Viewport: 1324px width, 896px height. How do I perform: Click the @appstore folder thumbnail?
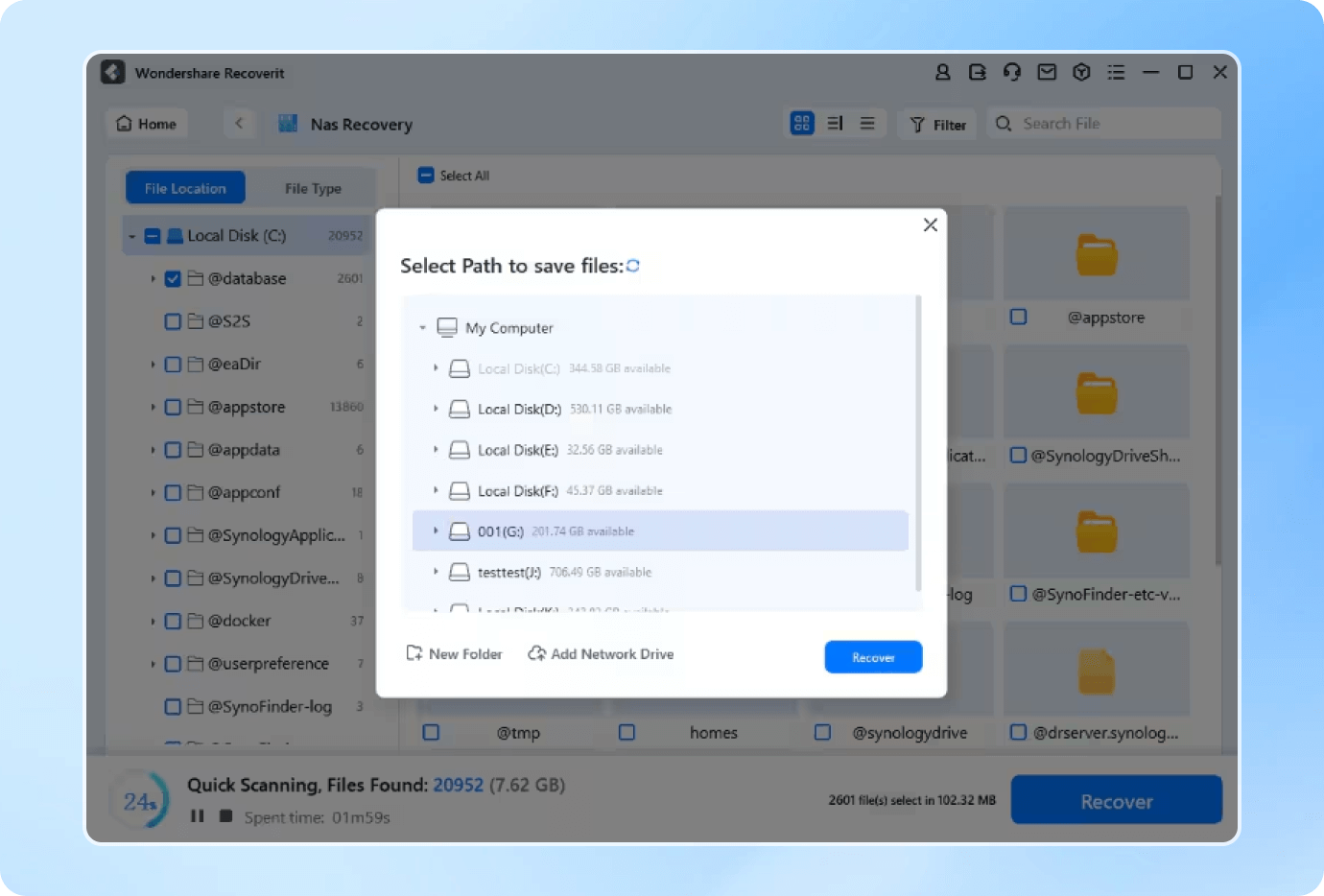1097,254
